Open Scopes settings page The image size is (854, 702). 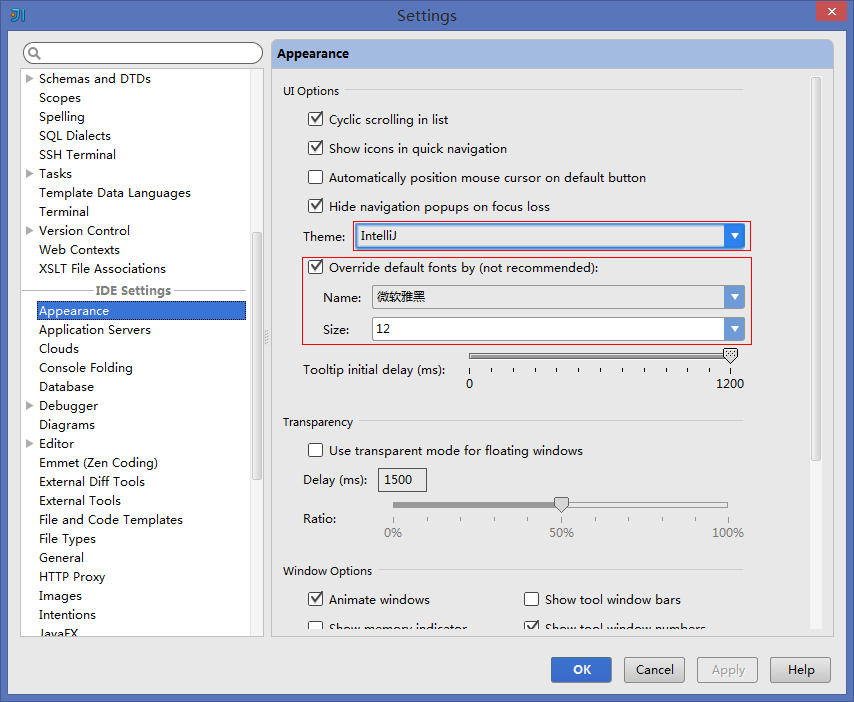click(x=60, y=98)
